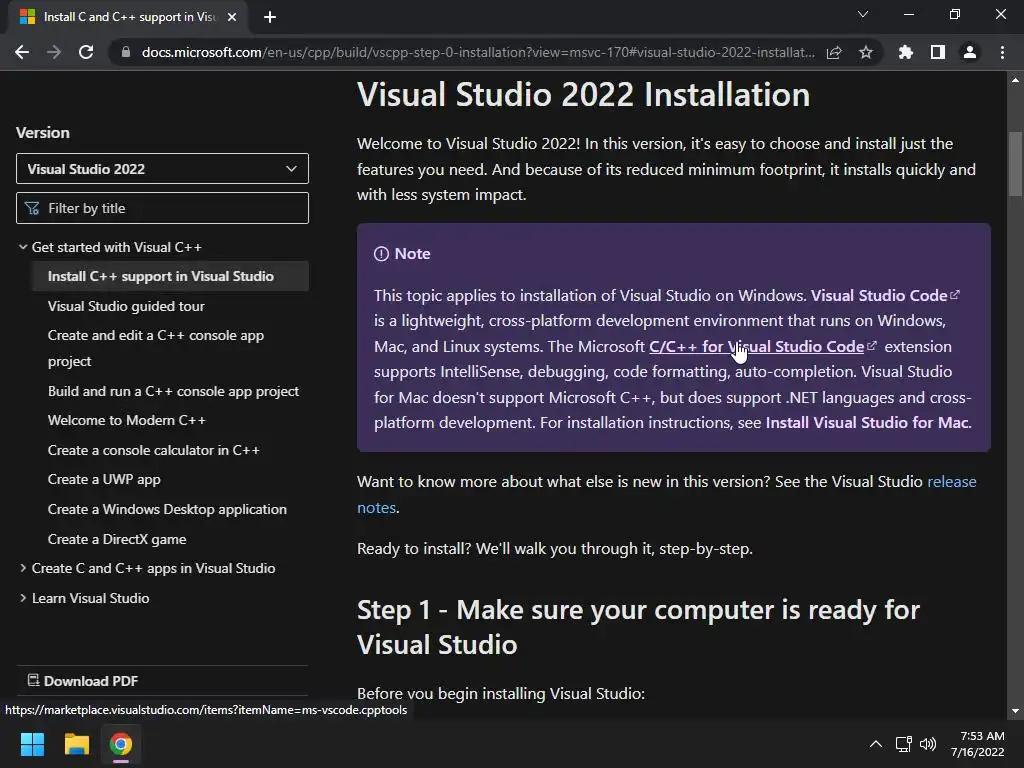Click the page scrollbar thumb
Image resolution: width=1024 pixels, height=768 pixels.
[x=1015, y=163]
